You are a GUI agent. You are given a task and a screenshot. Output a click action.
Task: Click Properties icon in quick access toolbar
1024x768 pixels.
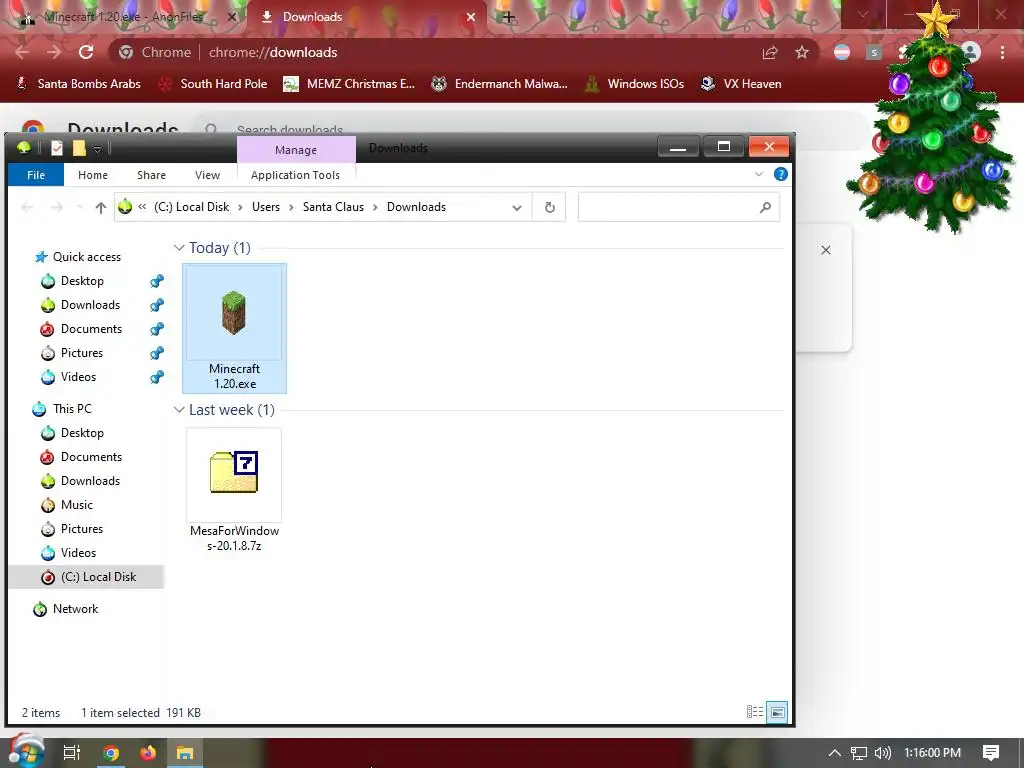click(x=57, y=149)
